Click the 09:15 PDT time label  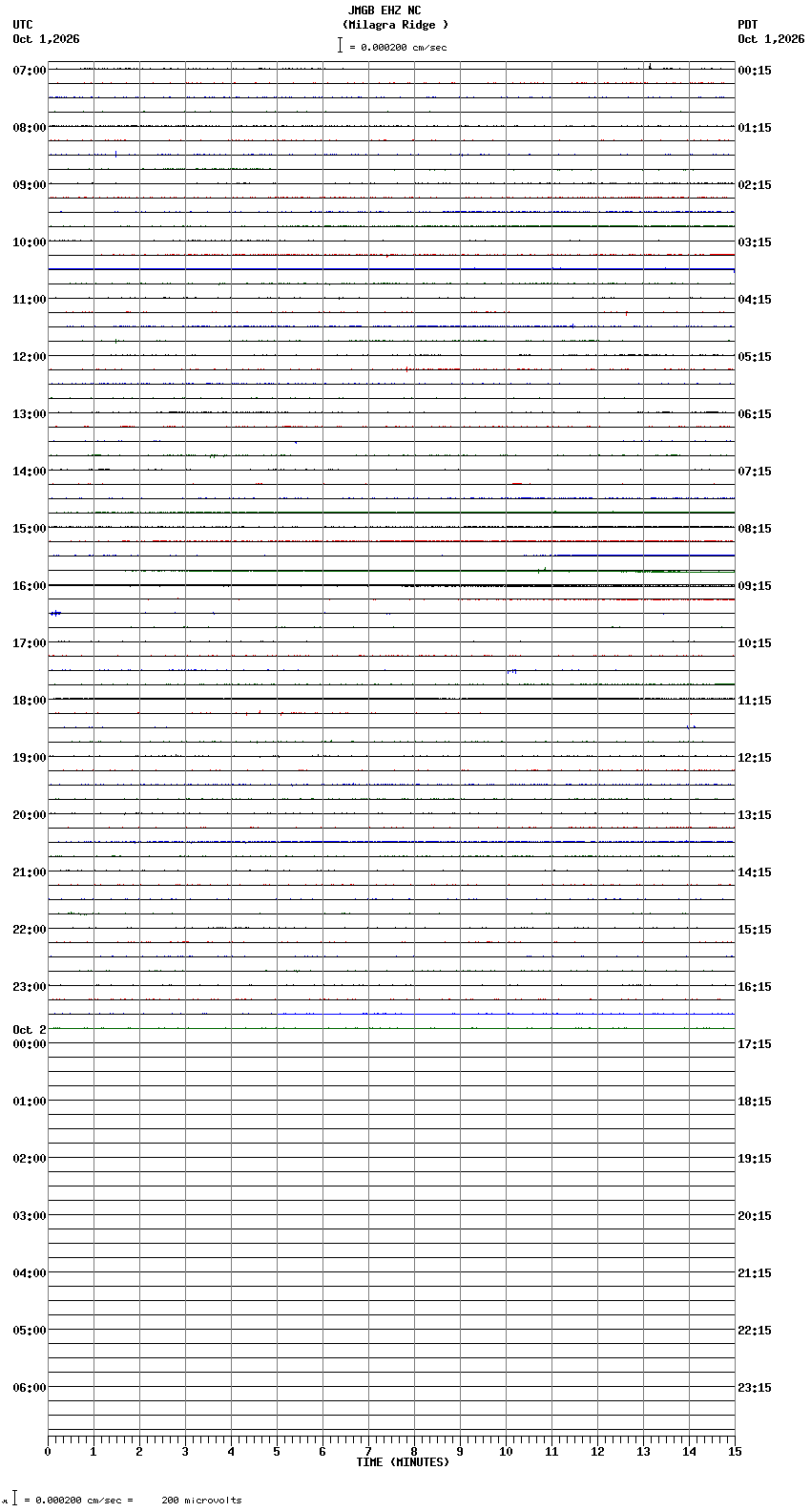[755, 586]
